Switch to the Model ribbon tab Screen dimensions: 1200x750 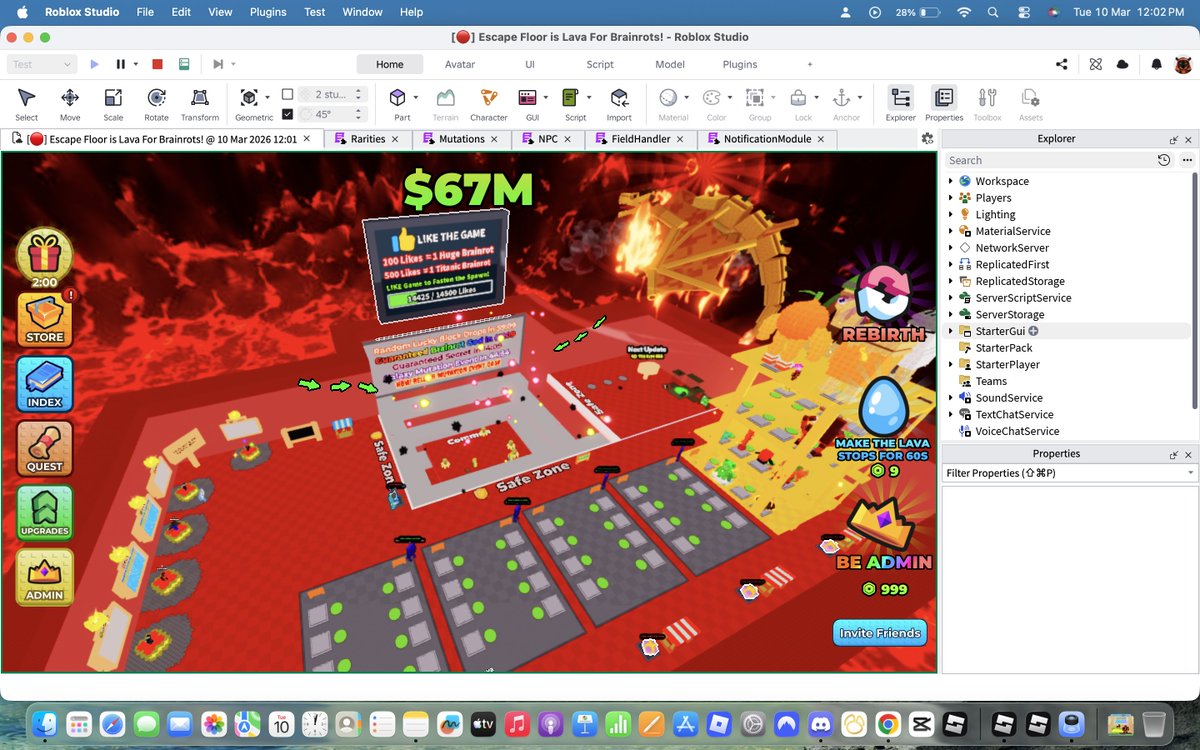point(670,64)
